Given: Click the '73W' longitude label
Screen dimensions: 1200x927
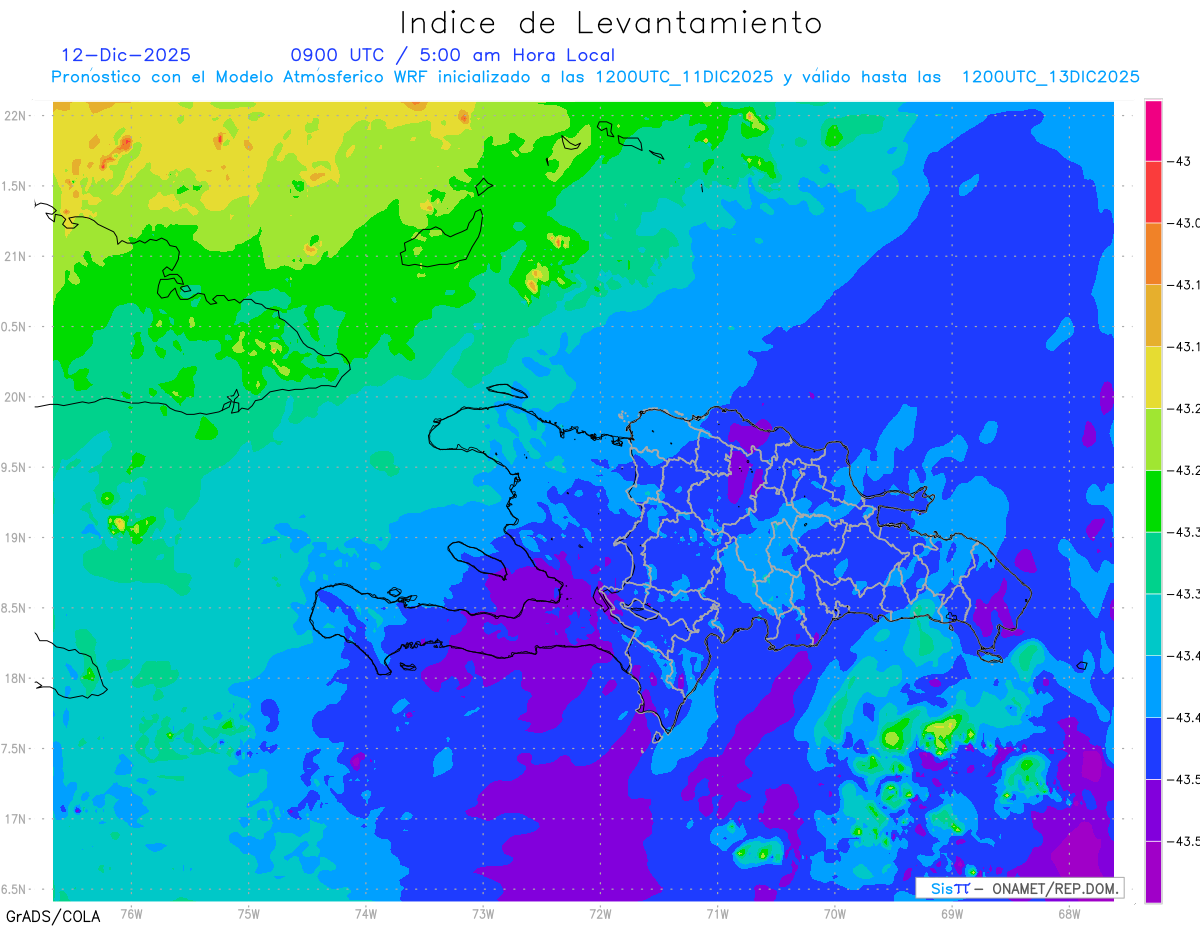Looking at the screenshot, I should (483, 913).
